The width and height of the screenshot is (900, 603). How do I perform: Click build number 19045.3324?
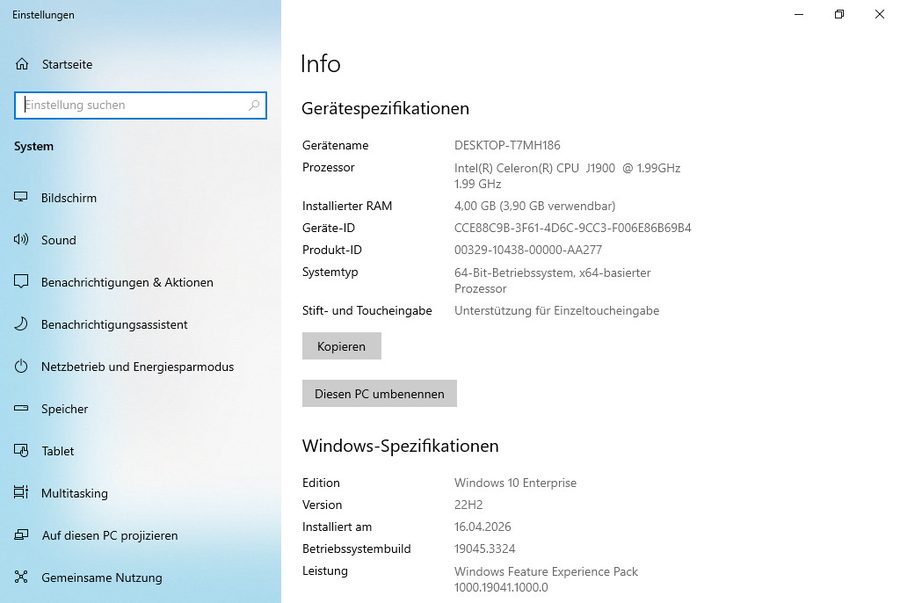[x=484, y=548]
